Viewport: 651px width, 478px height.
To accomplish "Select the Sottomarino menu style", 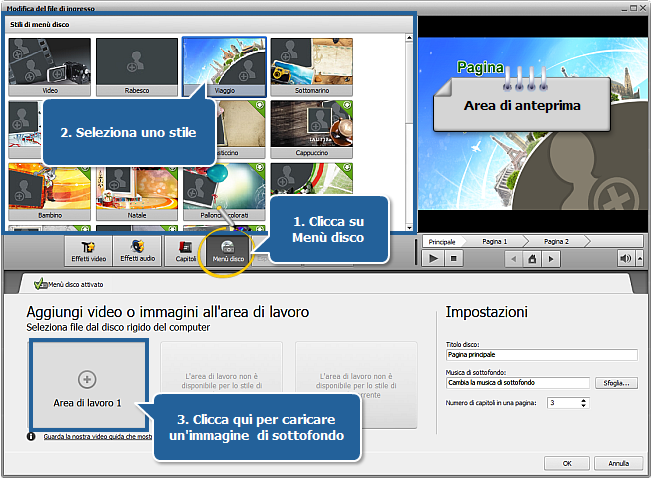I will pos(311,67).
